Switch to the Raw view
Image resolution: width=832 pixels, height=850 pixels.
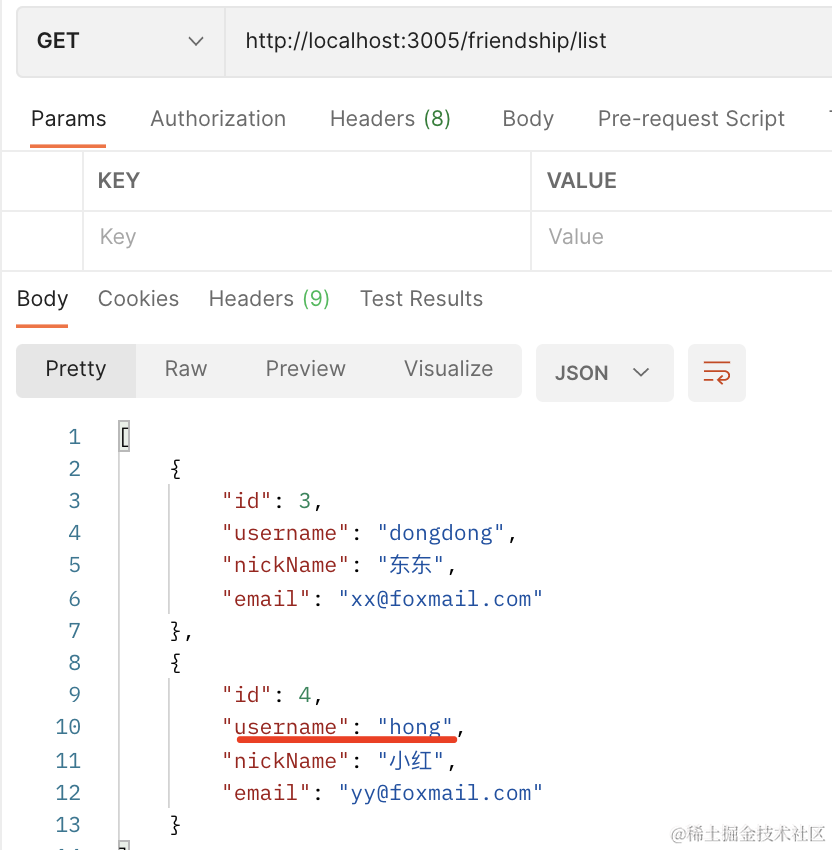coord(186,369)
